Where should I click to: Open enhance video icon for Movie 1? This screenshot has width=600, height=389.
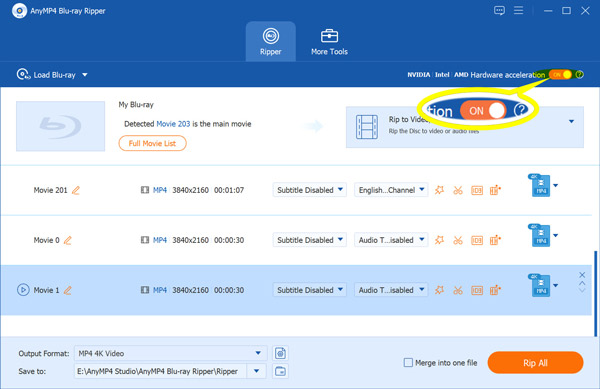pos(495,290)
